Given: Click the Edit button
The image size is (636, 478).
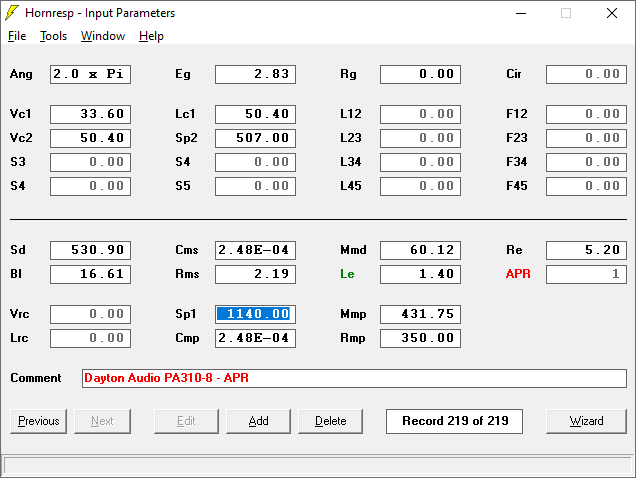Looking at the screenshot, I should [x=186, y=421].
